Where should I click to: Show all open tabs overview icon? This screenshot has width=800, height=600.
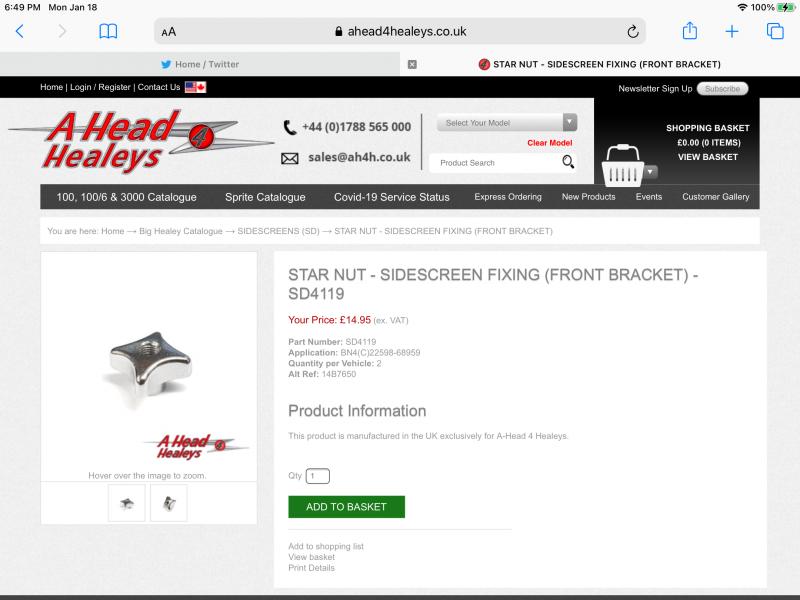775,31
